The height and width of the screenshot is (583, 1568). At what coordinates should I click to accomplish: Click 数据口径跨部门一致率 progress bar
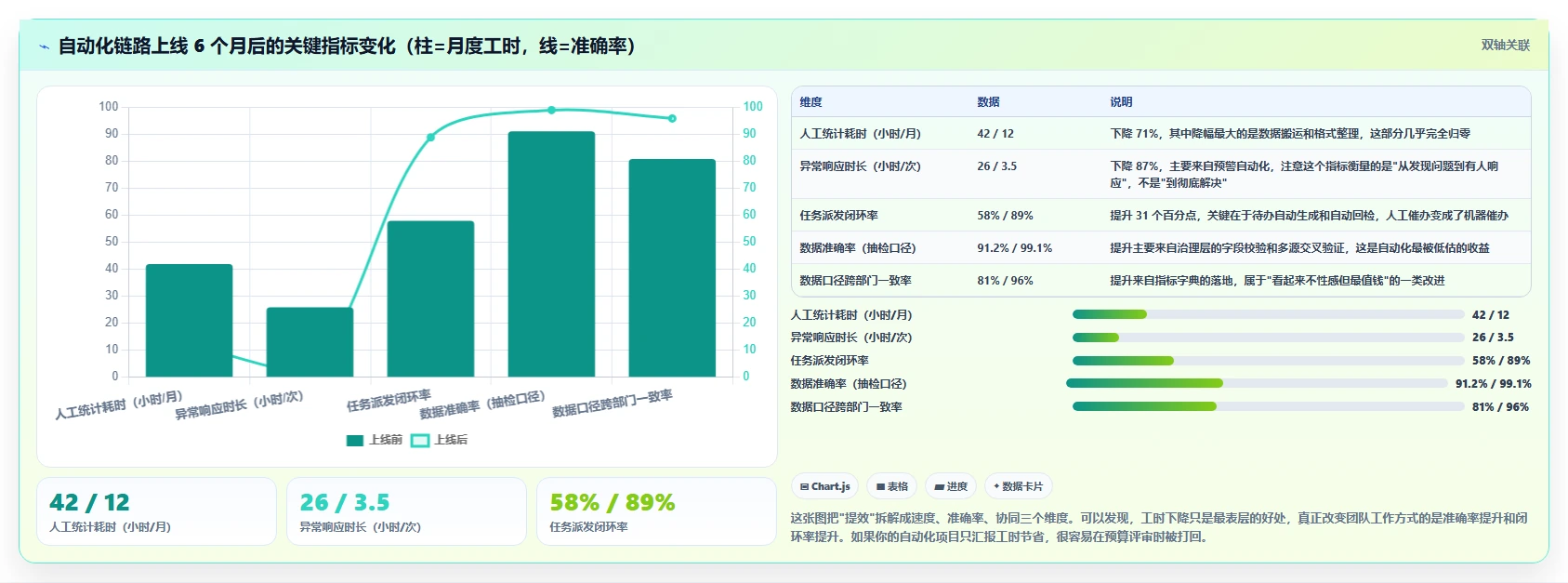pyautogui.click(x=1268, y=406)
